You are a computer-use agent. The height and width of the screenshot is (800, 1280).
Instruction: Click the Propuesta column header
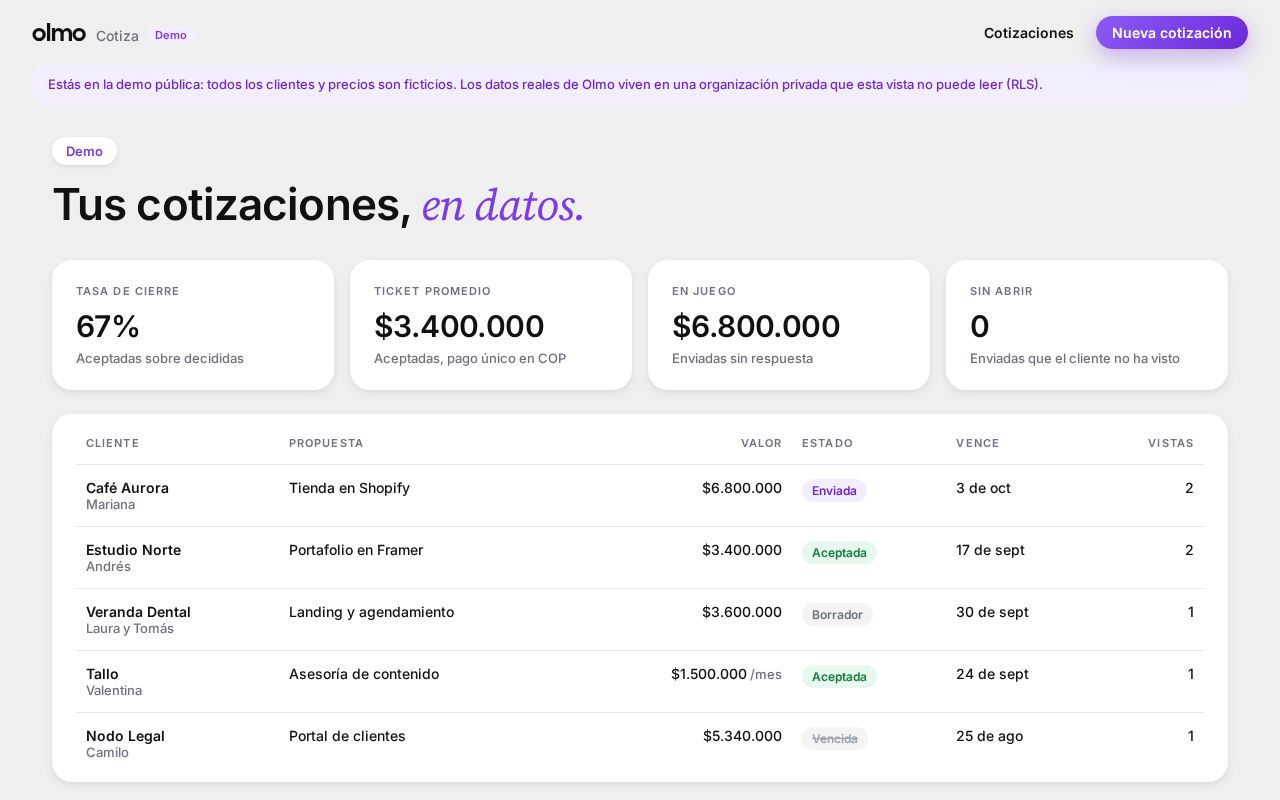click(x=326, y=443)
